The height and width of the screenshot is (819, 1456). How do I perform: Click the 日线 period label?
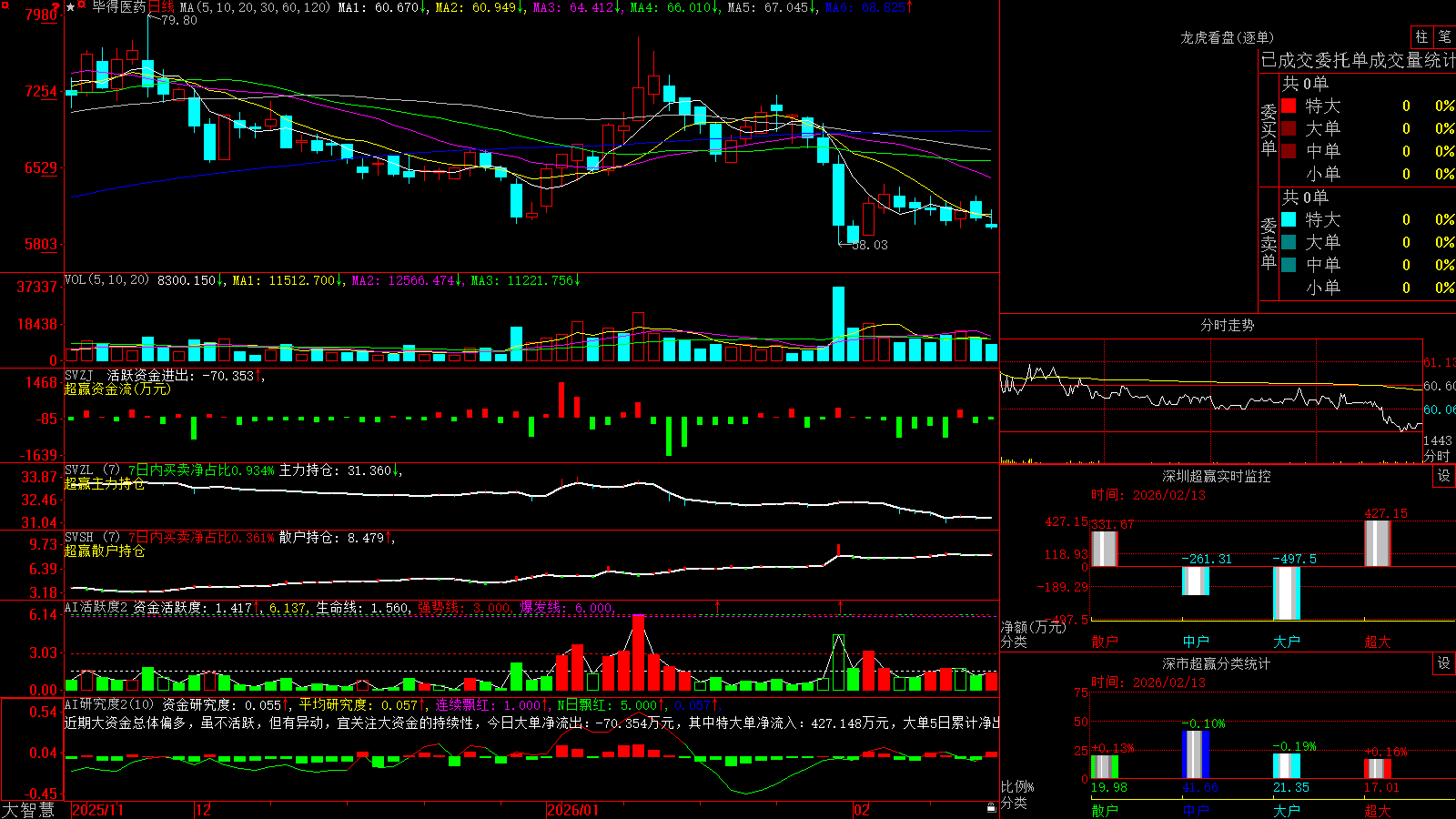(161, 7)
